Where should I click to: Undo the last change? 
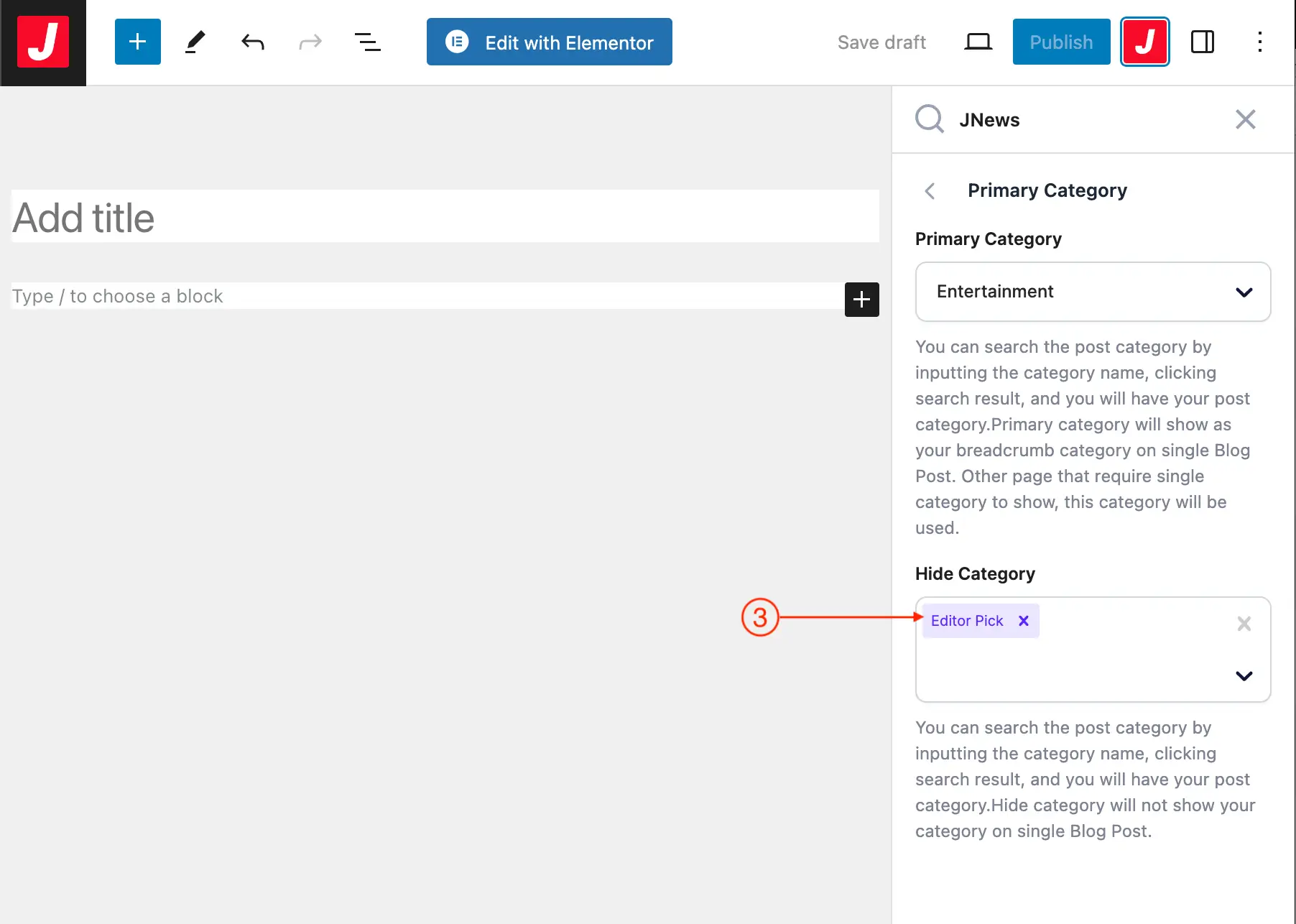[x=252, y=42]
